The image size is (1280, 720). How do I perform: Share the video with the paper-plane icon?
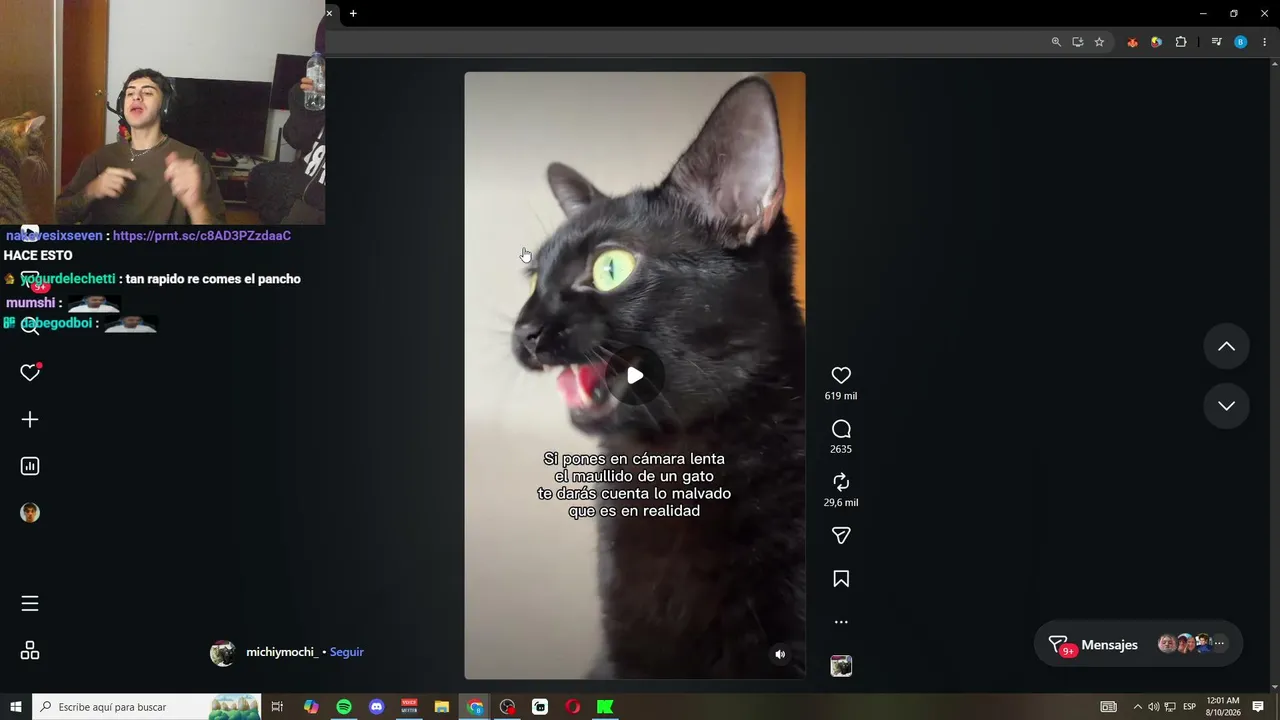pos(841,536)
